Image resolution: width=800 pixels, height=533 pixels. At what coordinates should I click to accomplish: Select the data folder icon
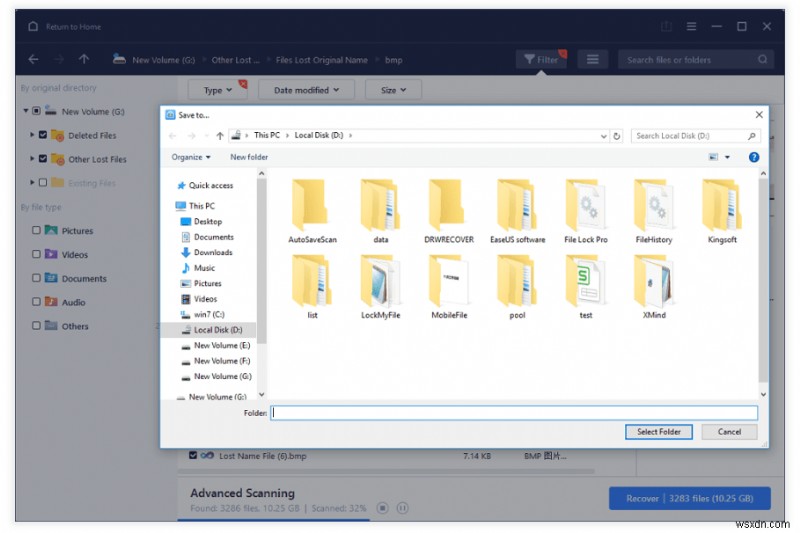pyautogui.click(x=380, y=205)
